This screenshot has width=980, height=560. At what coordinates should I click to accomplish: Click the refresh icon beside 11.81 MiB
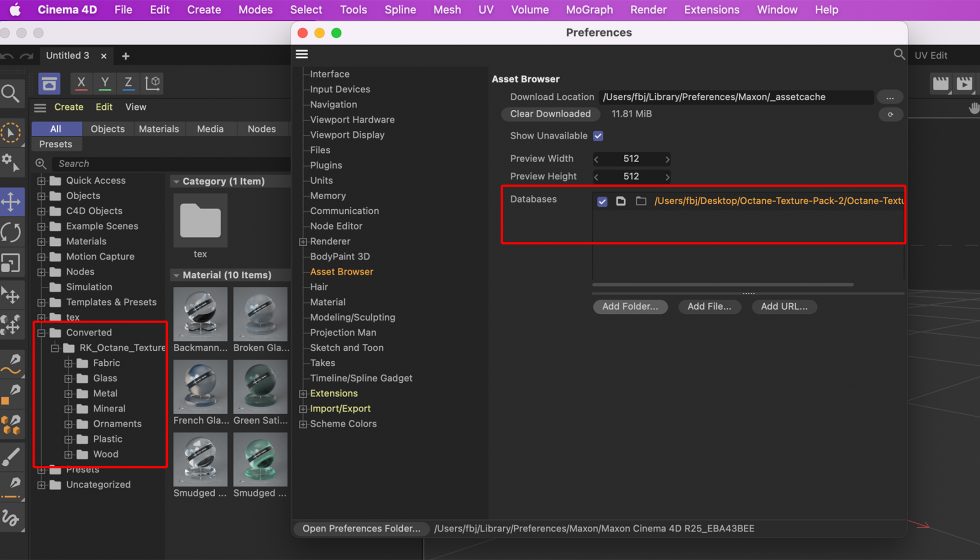coord(890,114)
